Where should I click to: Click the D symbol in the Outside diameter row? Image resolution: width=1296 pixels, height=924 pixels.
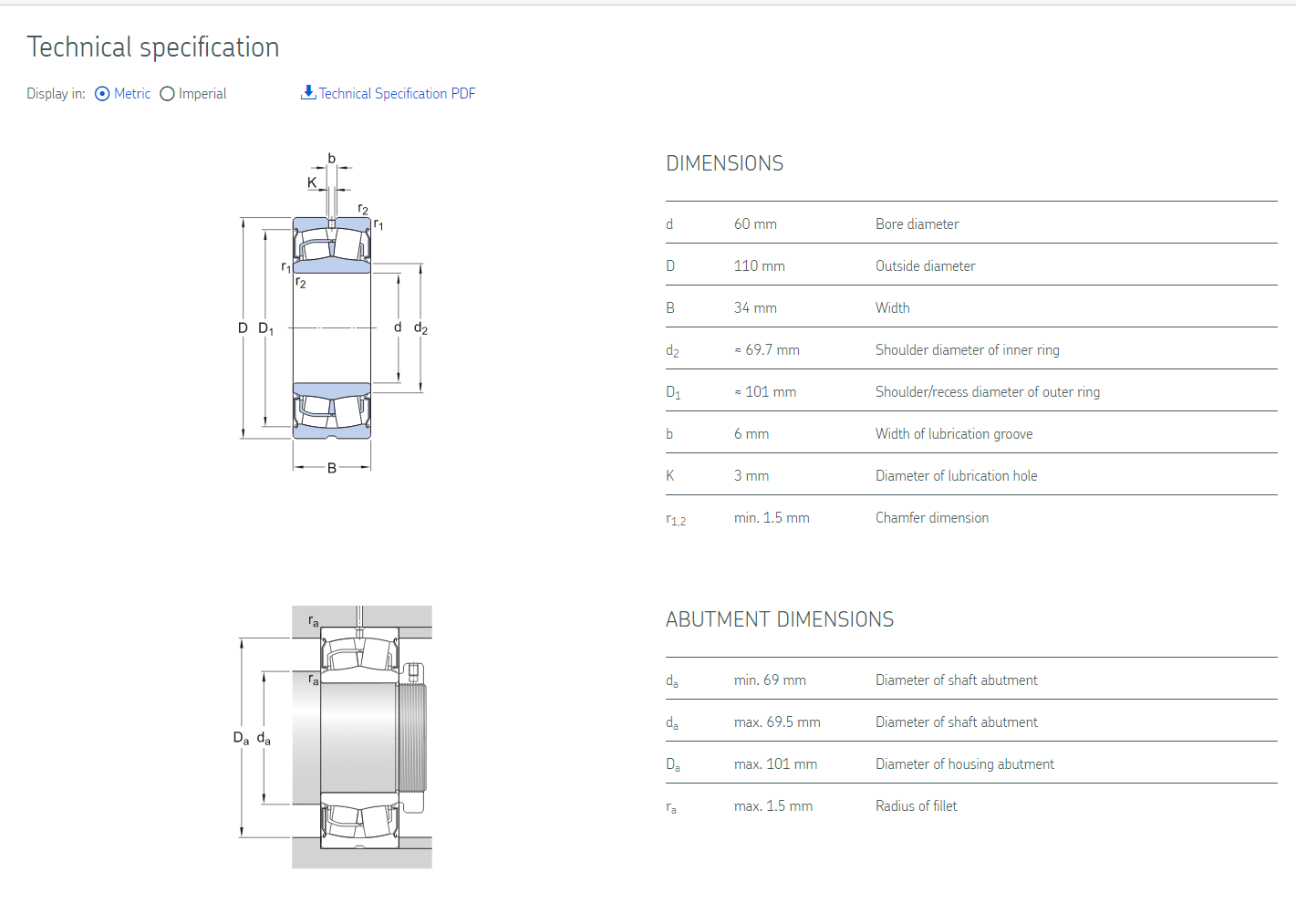[x=670, y=266]
